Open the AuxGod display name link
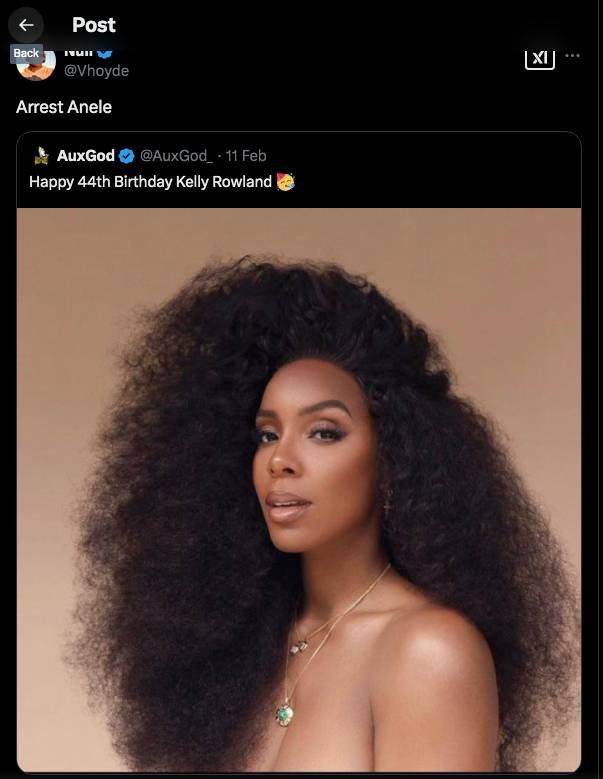Viewport: 603px width, 779px height. click(85, 156)
